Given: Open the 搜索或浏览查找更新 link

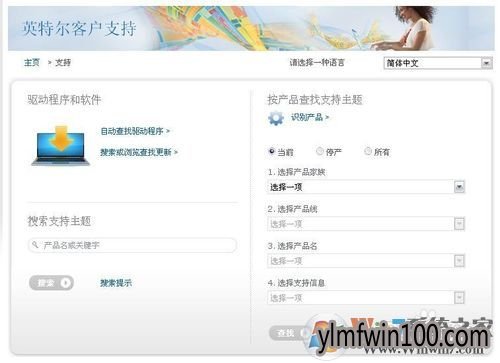Looking at the screenshot, I should click(x=139, y=152).
